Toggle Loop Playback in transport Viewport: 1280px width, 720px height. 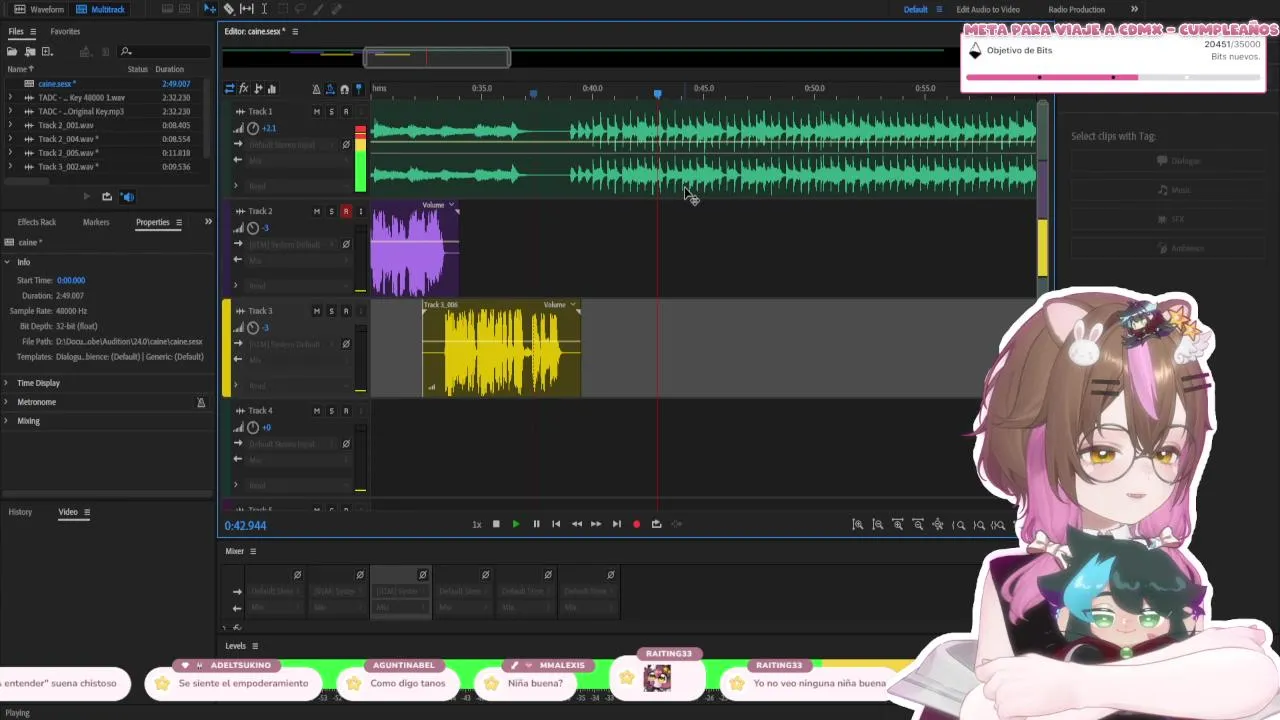pos(656,524)
